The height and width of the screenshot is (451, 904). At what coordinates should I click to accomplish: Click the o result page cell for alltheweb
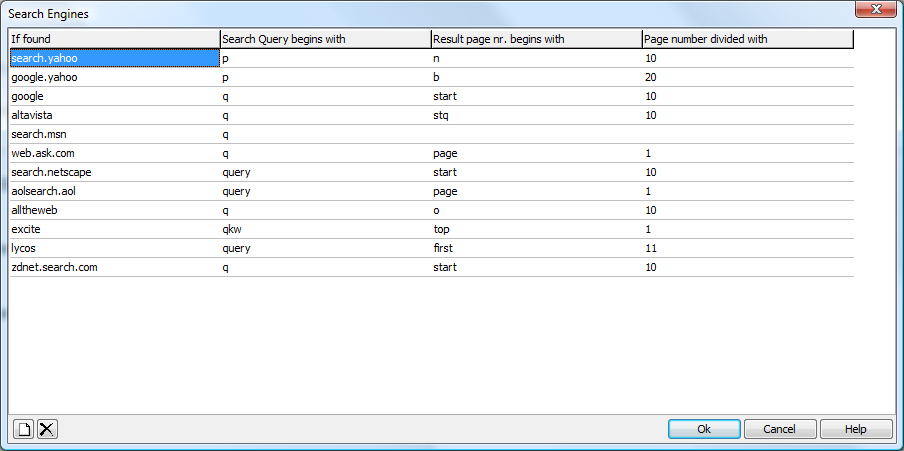[x=537, y=211]
